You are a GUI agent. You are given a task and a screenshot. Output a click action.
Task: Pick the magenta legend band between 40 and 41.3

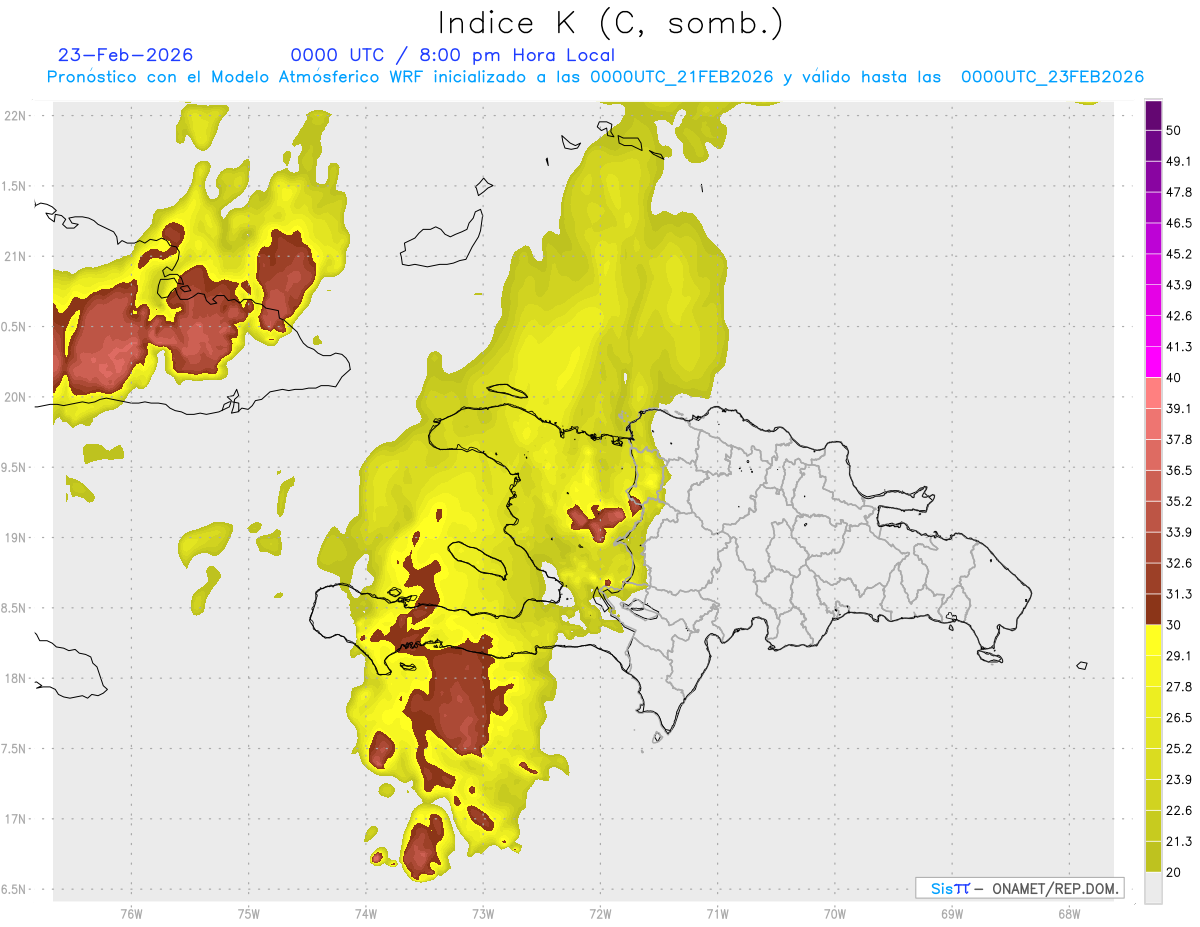point(1153,362)
